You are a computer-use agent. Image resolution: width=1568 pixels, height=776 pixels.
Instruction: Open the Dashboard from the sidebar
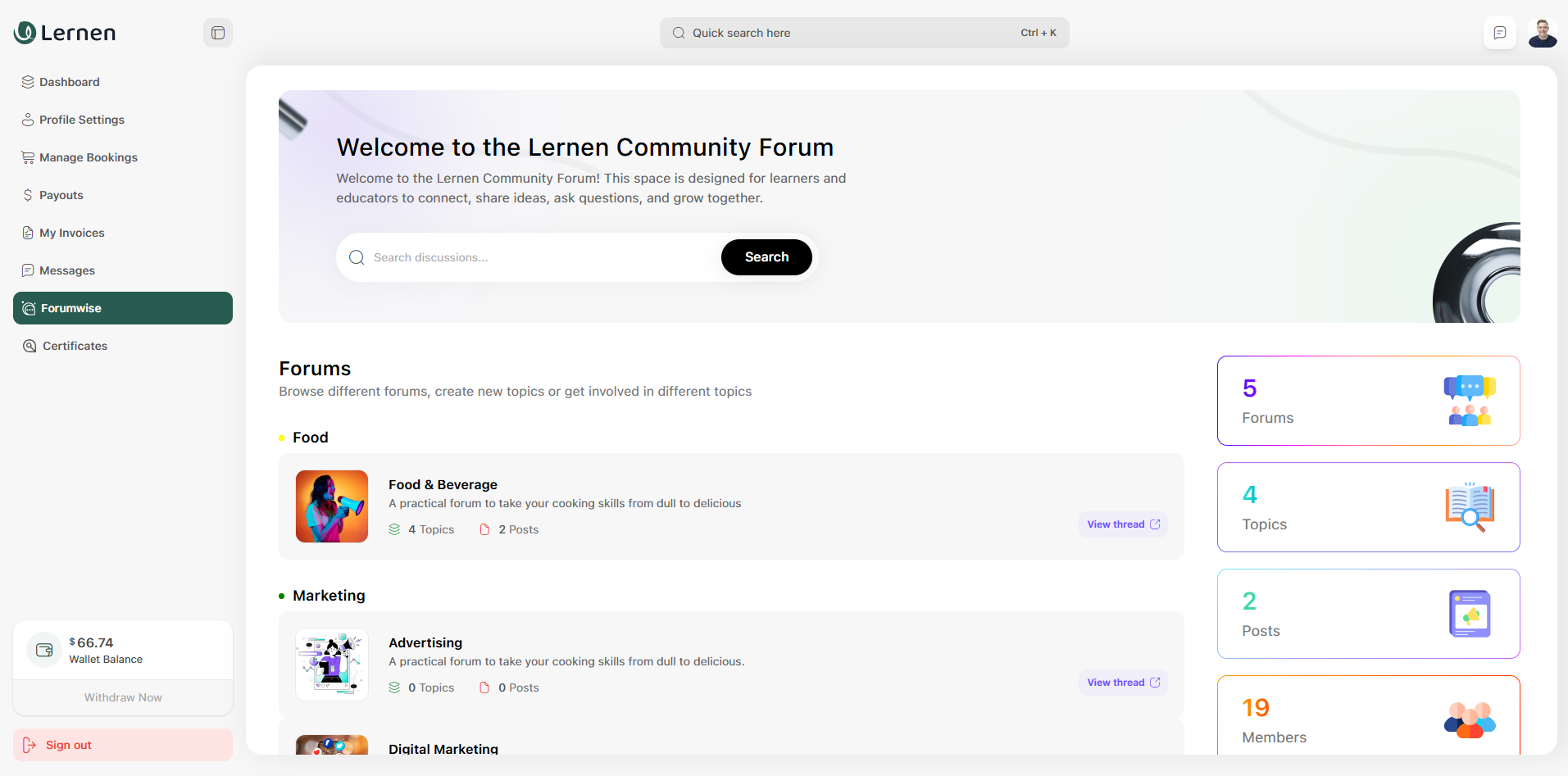point(69,82)
